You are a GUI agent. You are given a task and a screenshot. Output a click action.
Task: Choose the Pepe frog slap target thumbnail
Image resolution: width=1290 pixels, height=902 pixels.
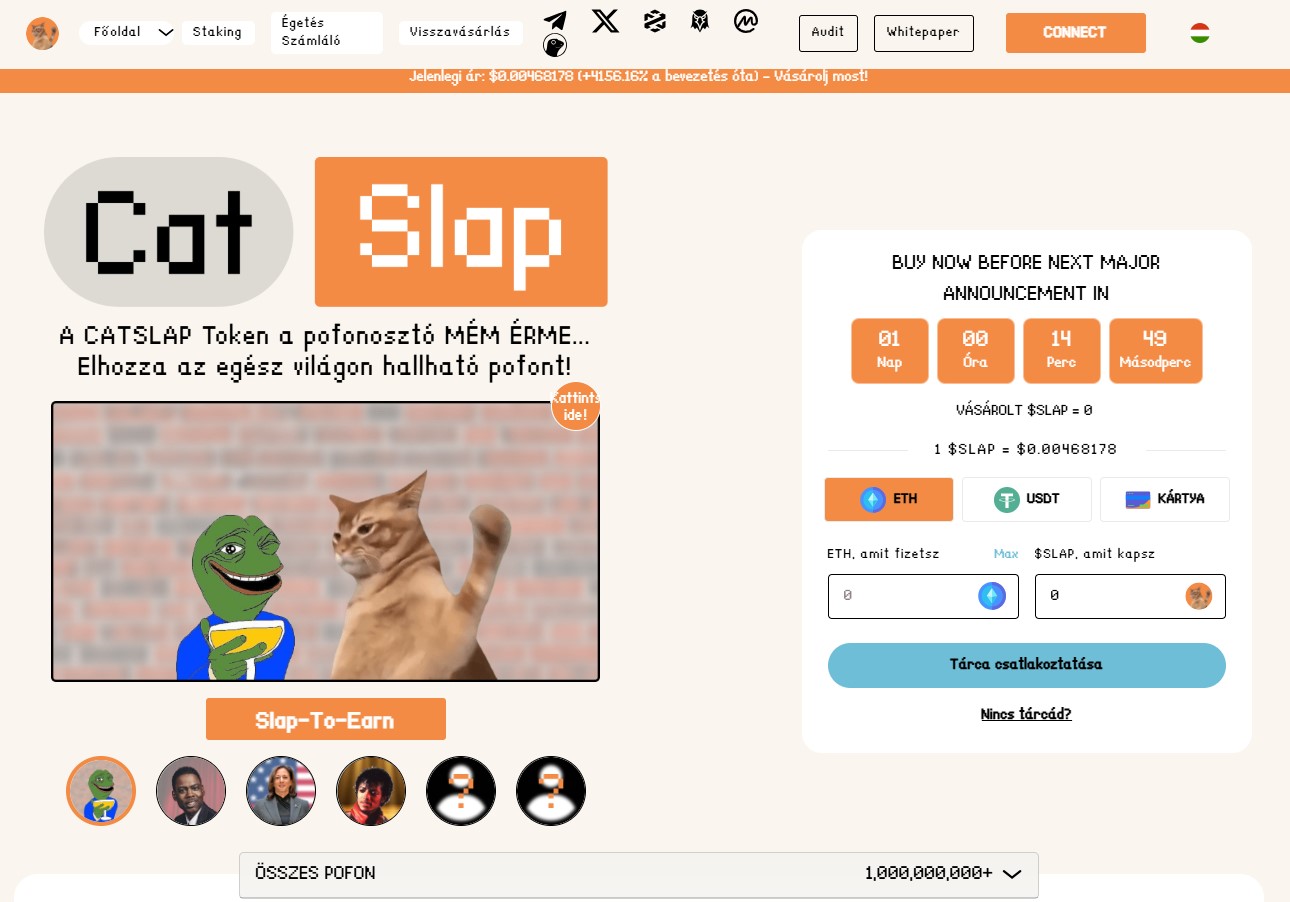point(101,791)
